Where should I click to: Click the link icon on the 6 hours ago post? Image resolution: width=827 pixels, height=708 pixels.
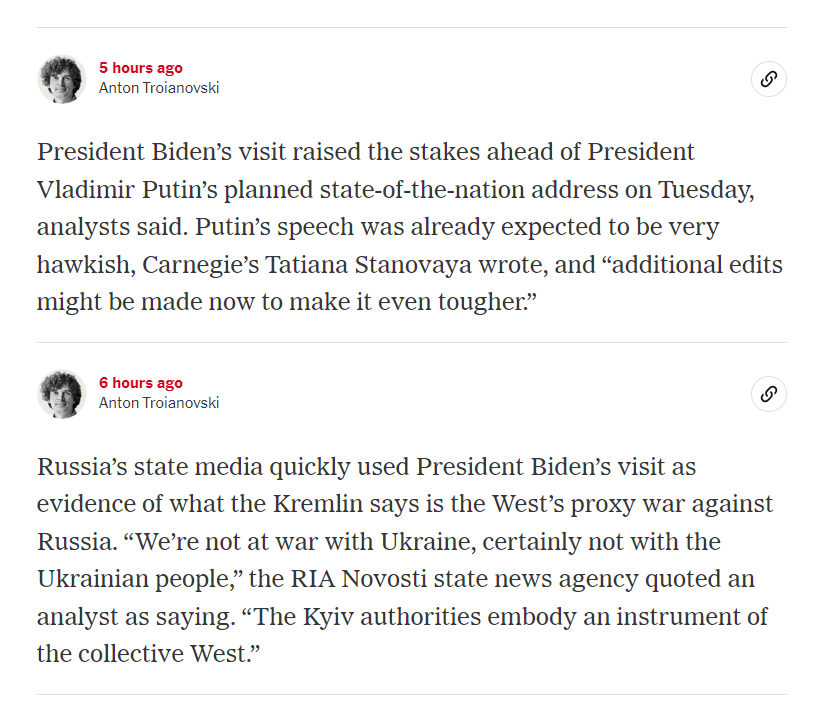(x=768, y=394)
